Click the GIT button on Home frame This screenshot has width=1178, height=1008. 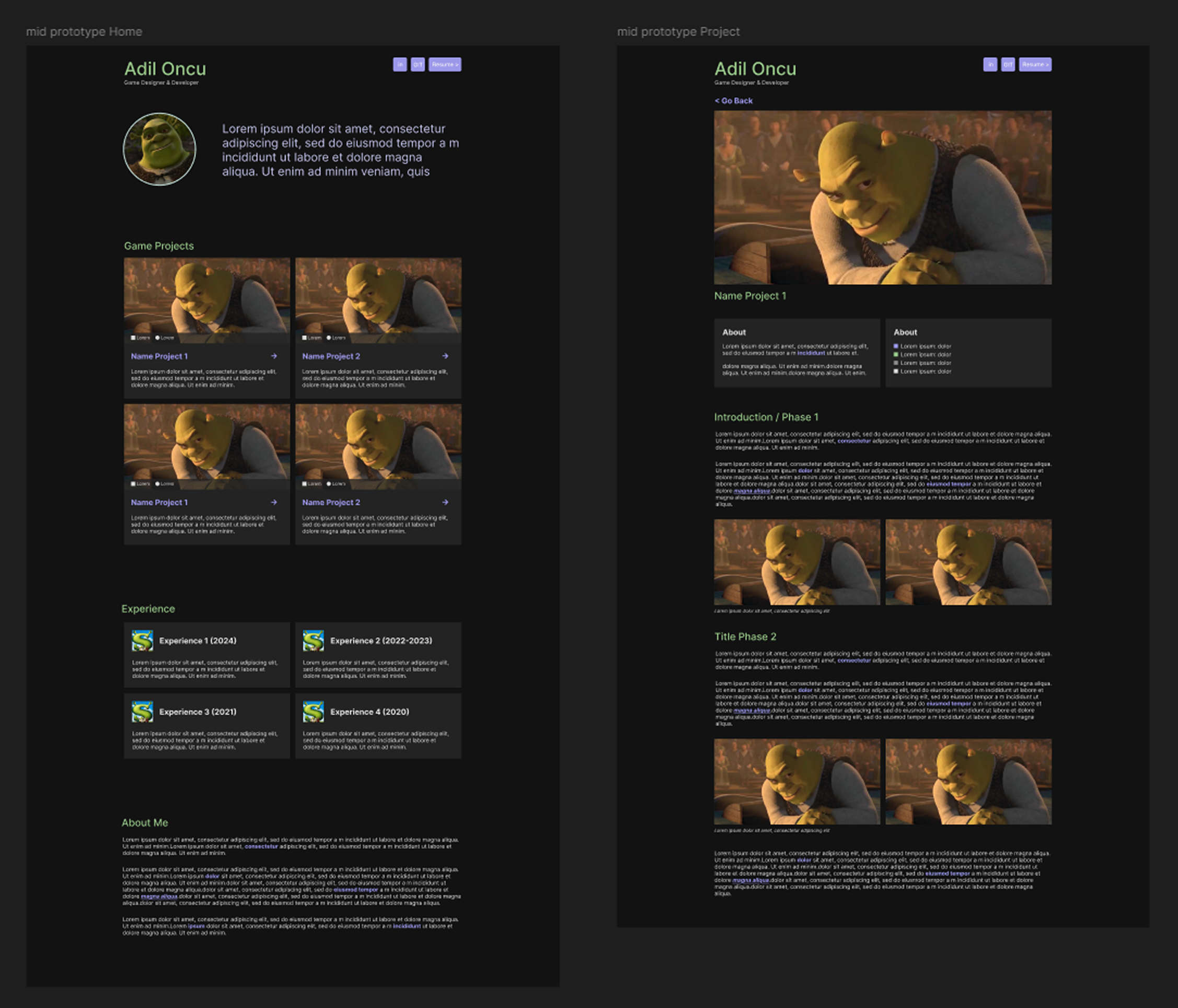tap(418, 64)
